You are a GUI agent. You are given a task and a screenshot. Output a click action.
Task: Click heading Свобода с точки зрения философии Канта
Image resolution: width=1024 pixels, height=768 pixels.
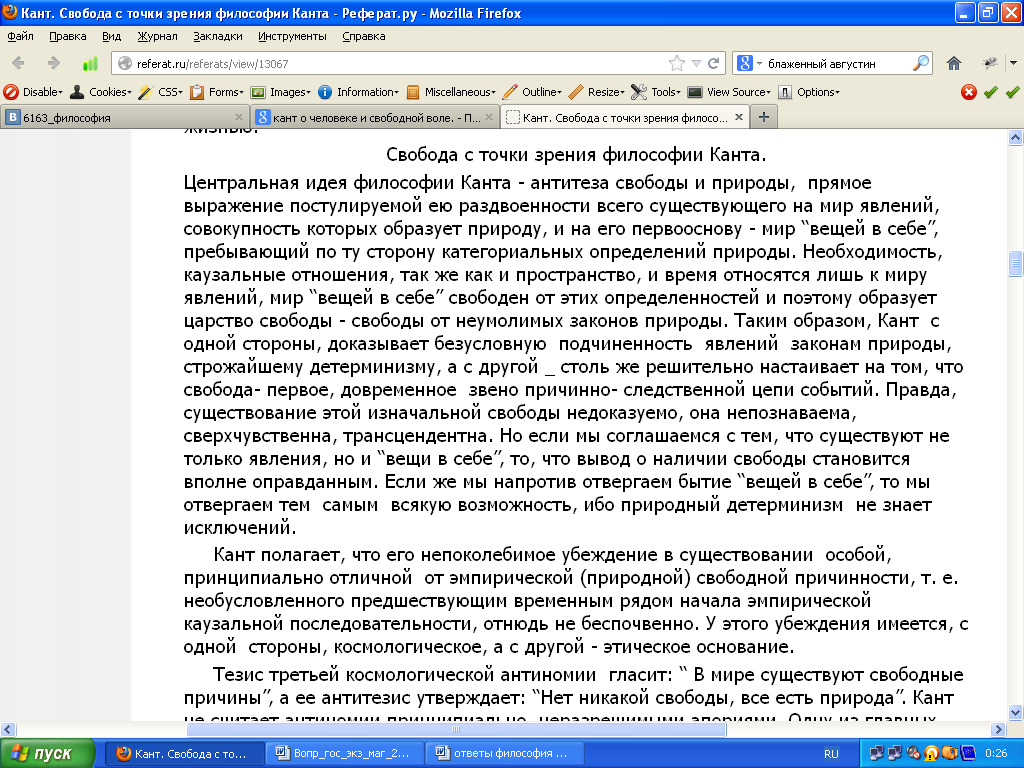[576, 155]
